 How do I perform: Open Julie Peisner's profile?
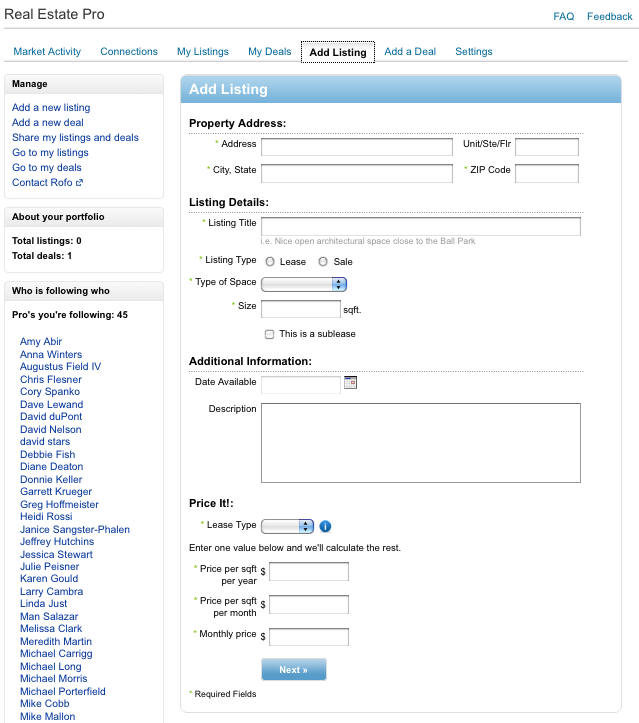[49, 566]
